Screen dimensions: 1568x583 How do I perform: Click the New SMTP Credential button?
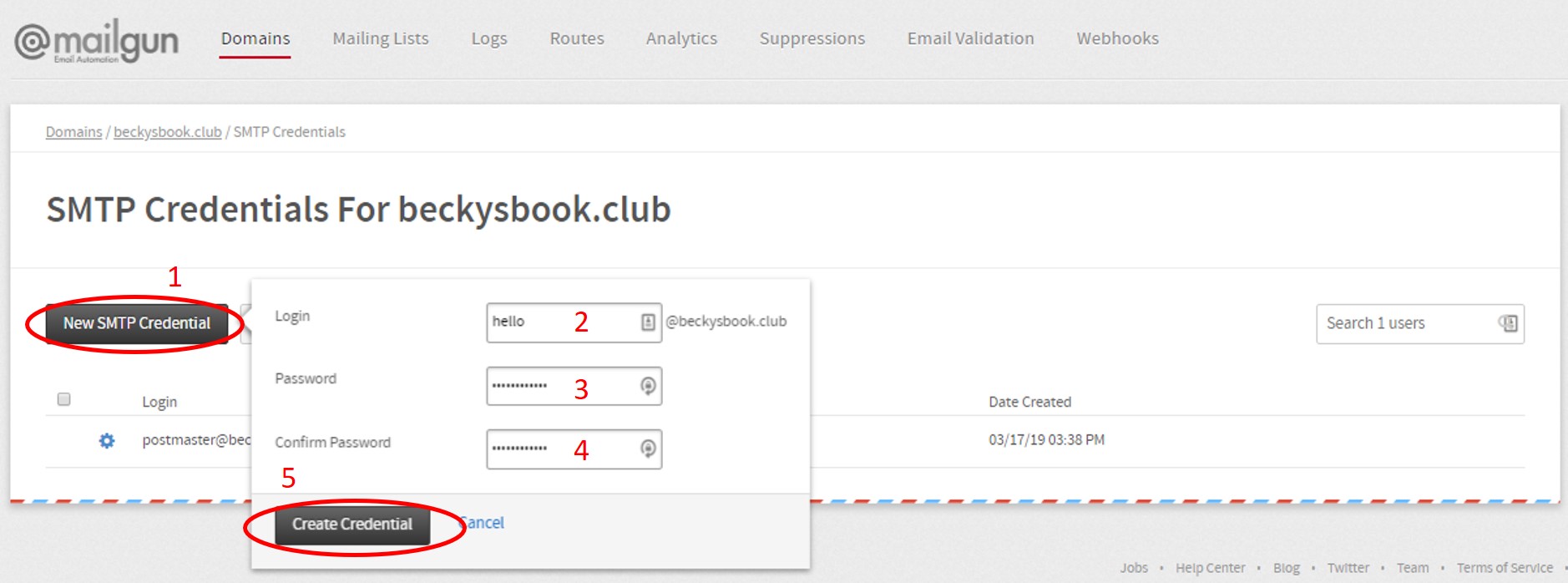click(x=137, y=323)
